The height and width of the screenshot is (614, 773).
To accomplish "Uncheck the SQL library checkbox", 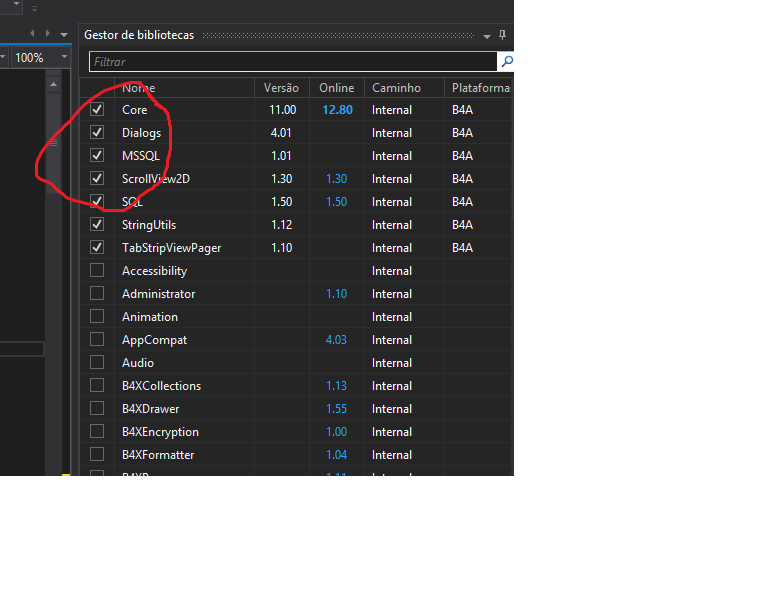I will (x=97, y=201).
